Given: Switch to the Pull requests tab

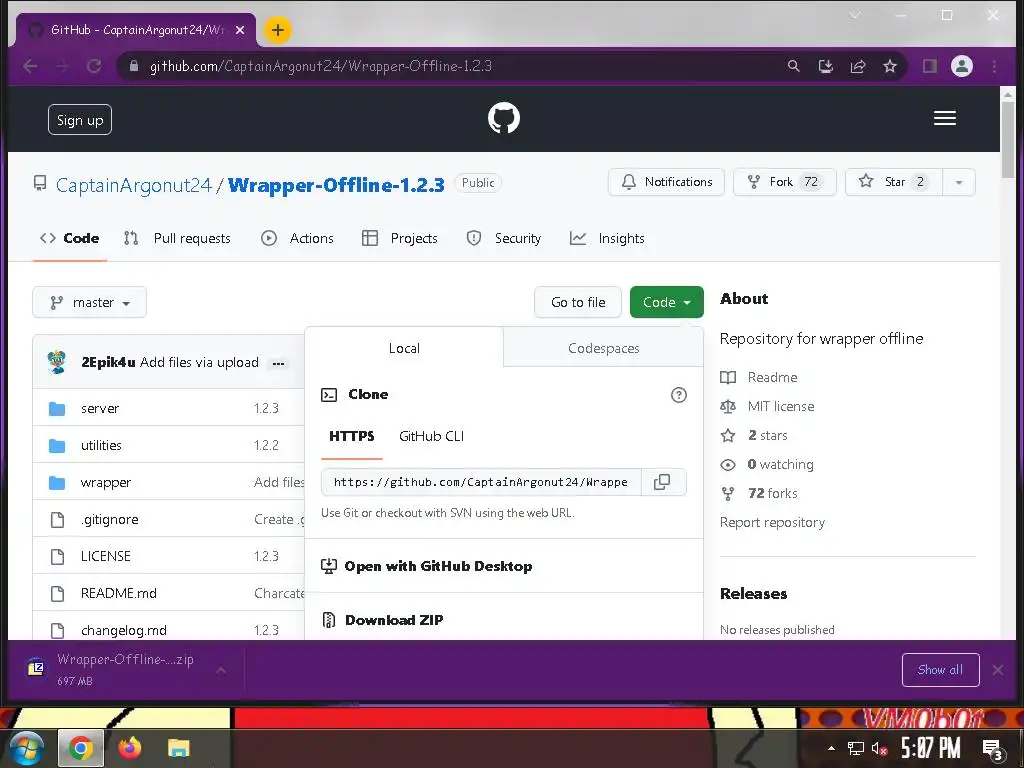Looking at the screenshot, I should click(x=177, y=238).
